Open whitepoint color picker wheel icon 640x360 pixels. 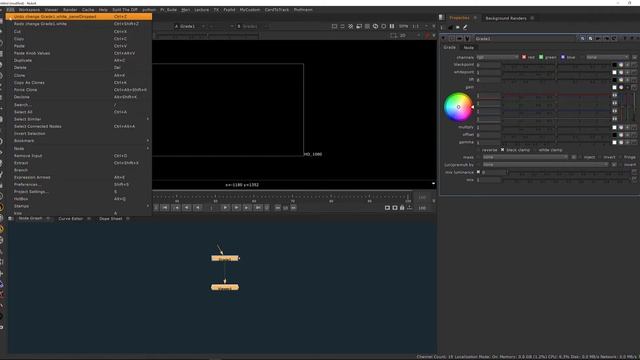(621, 72)
